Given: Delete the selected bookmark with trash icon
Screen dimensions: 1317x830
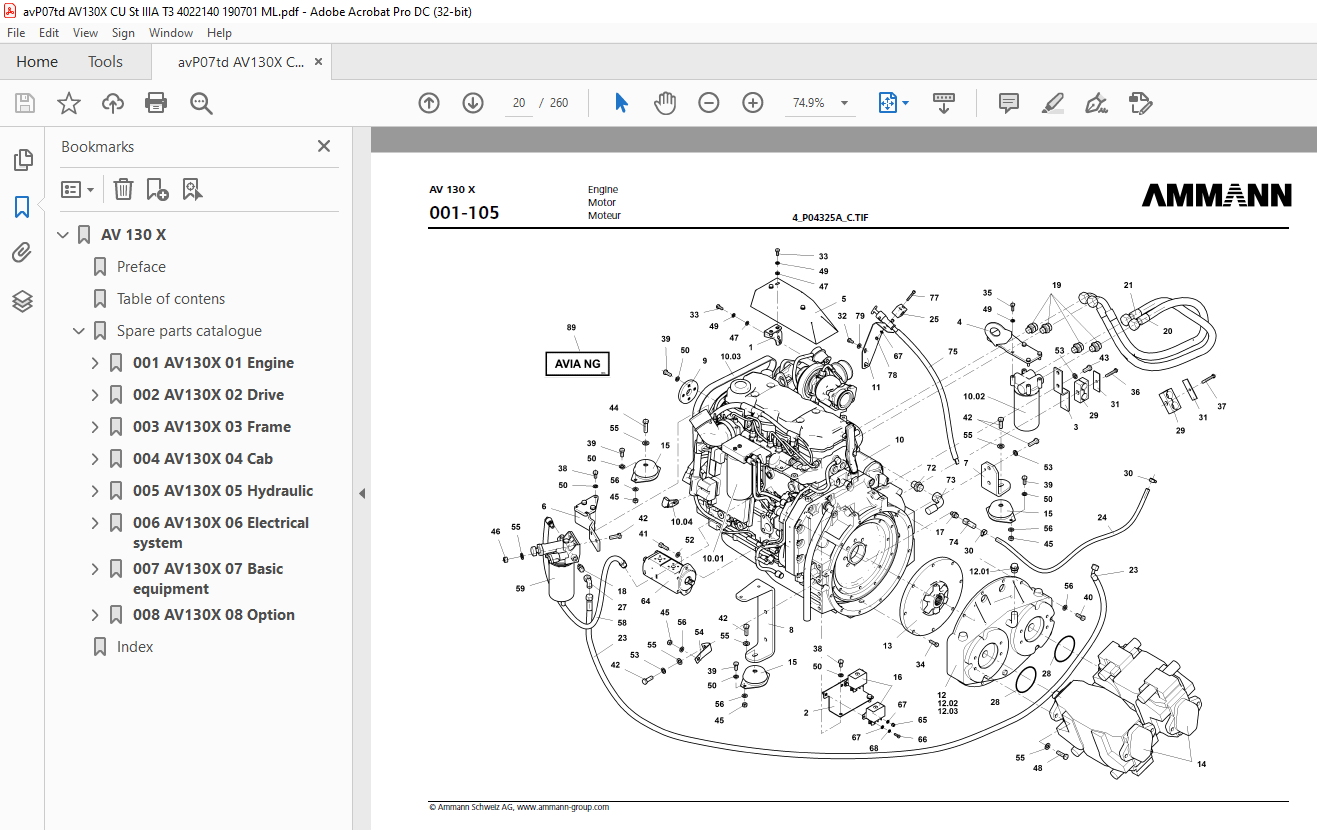Looking at the screenshot, I should click(x=123, y=189).
